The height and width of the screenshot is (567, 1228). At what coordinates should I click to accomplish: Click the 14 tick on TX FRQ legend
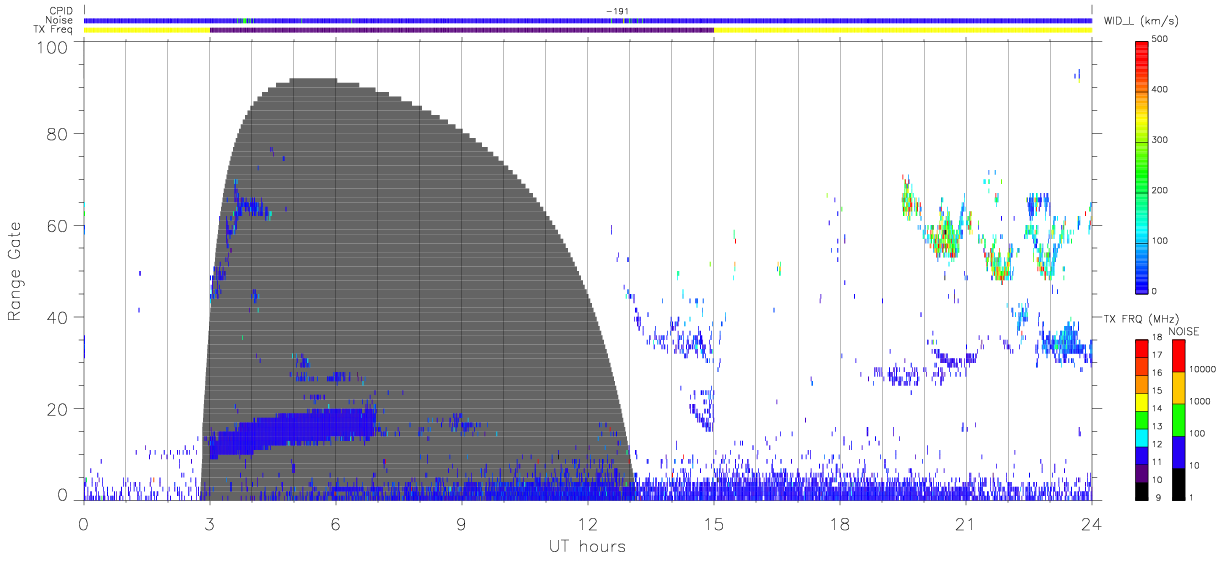[x=1157, y=409]
